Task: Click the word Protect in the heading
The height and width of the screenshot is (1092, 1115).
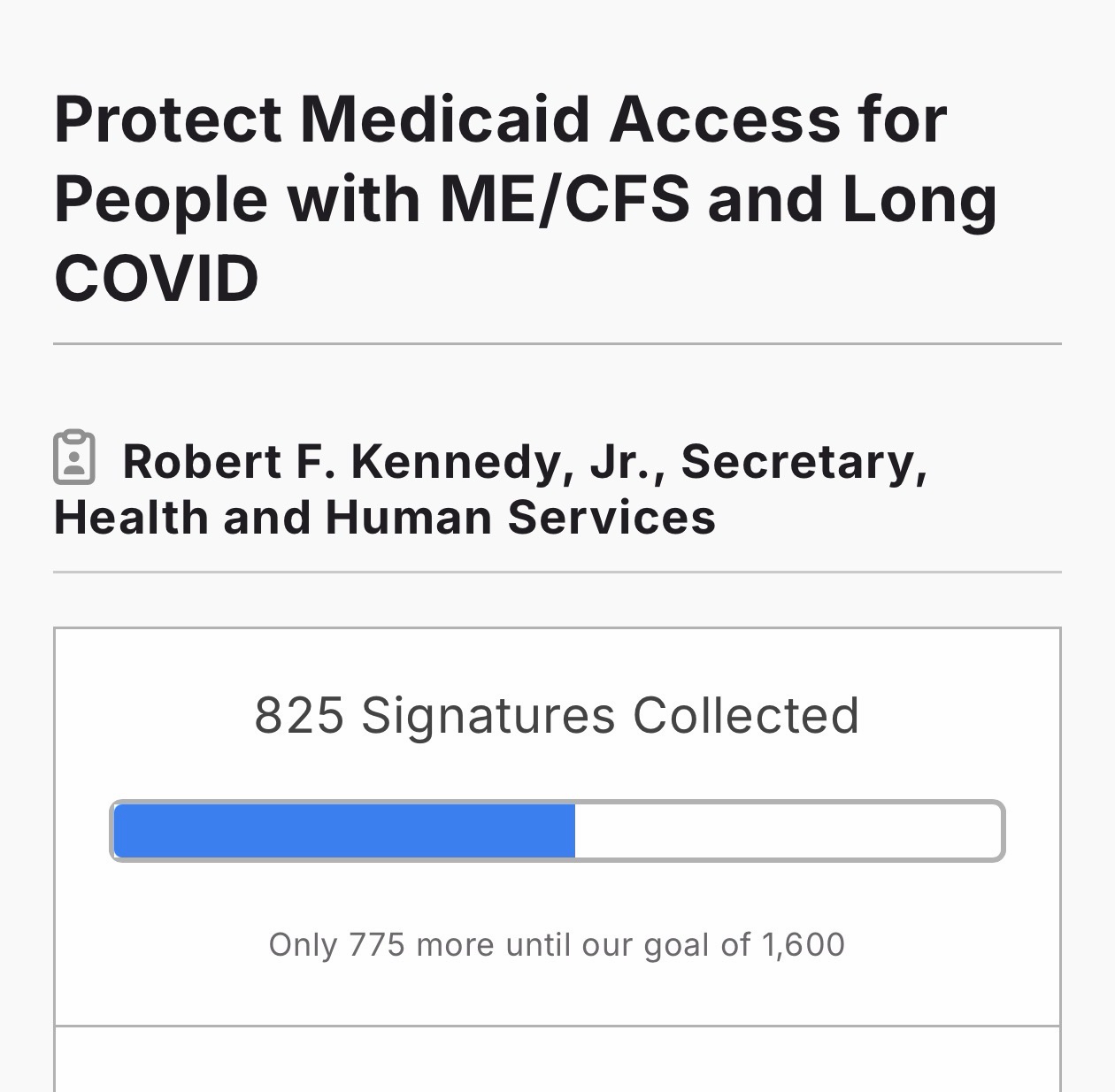Action: click(168, 119)
